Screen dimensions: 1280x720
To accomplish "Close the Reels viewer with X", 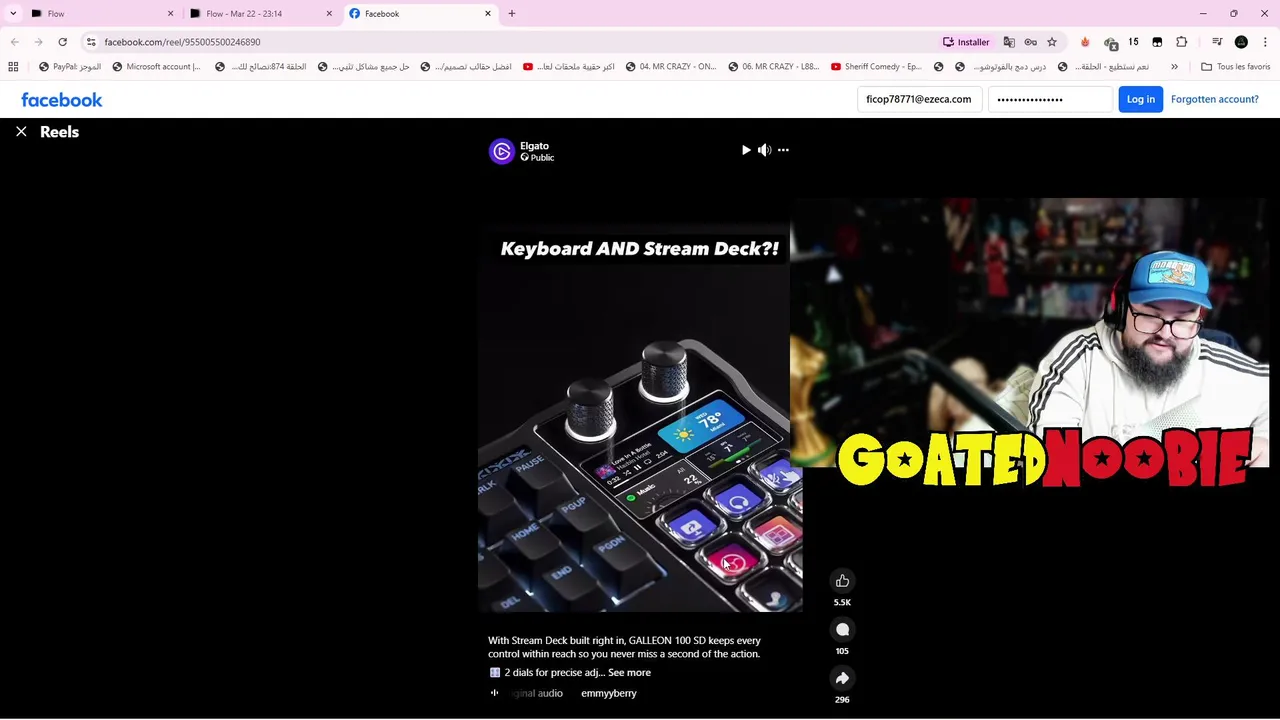I will click(x=21, y=132).
